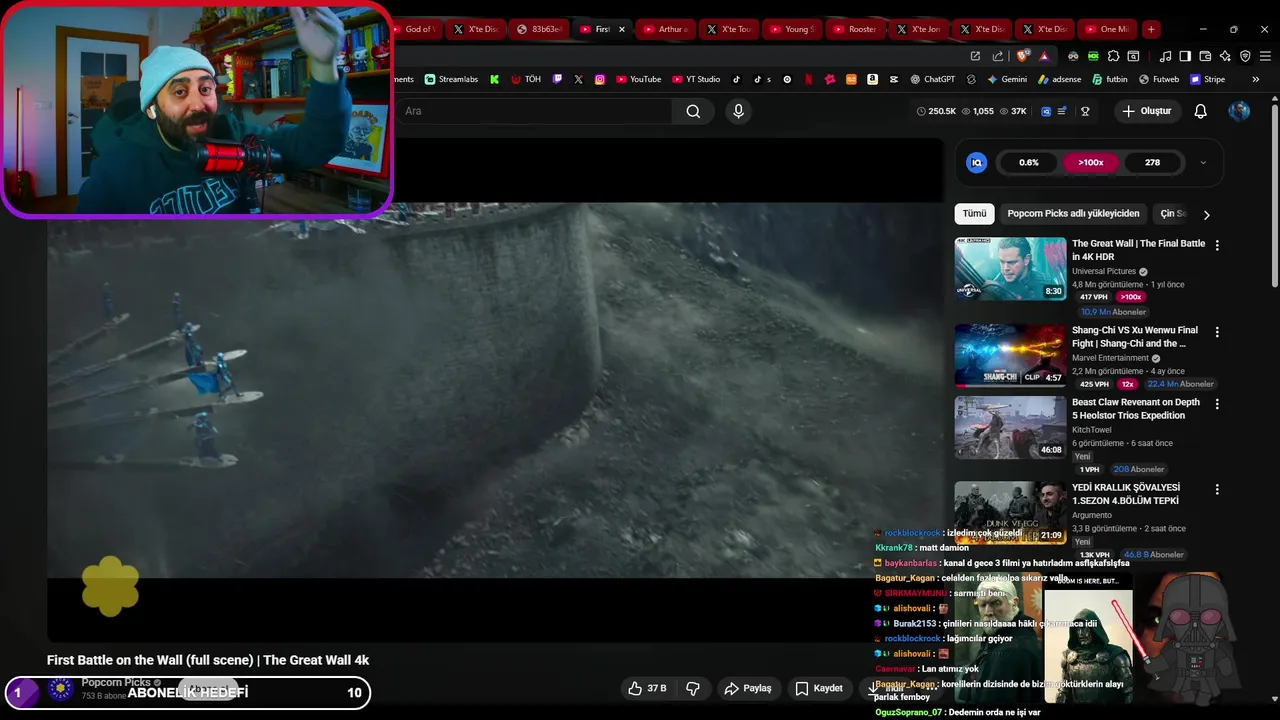Viewport: 1280px width, 720px height.
Task: Click the Brave Shields lion icon
Action: 1022,56
